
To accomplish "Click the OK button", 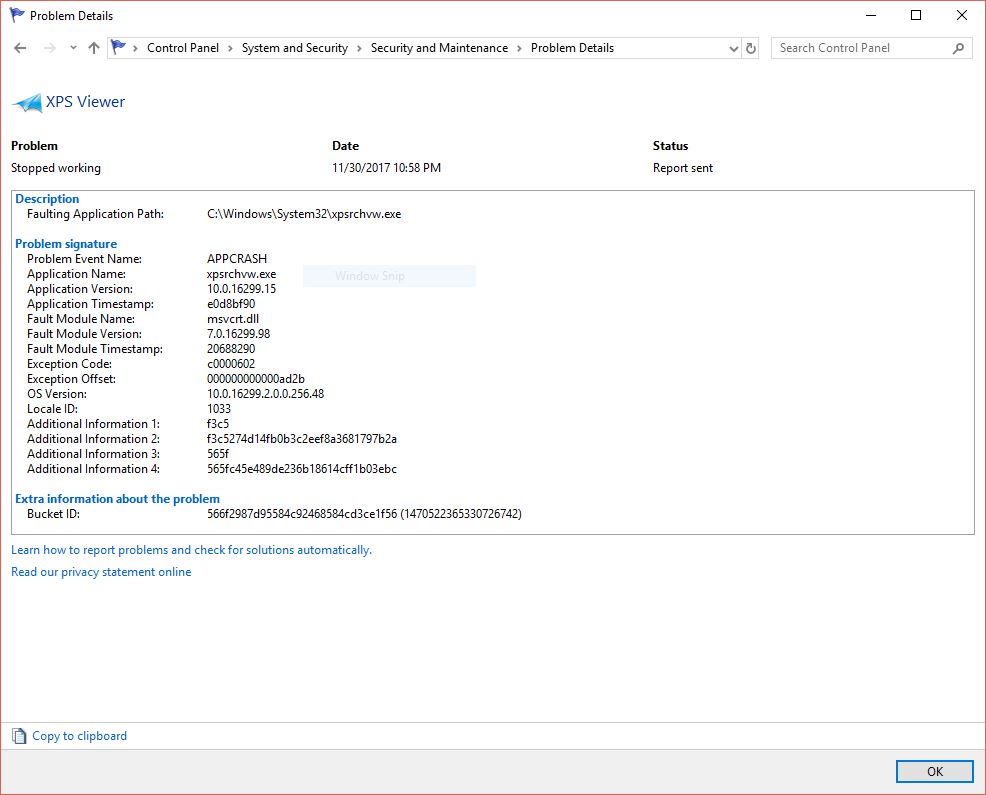I will click(934, 771).
